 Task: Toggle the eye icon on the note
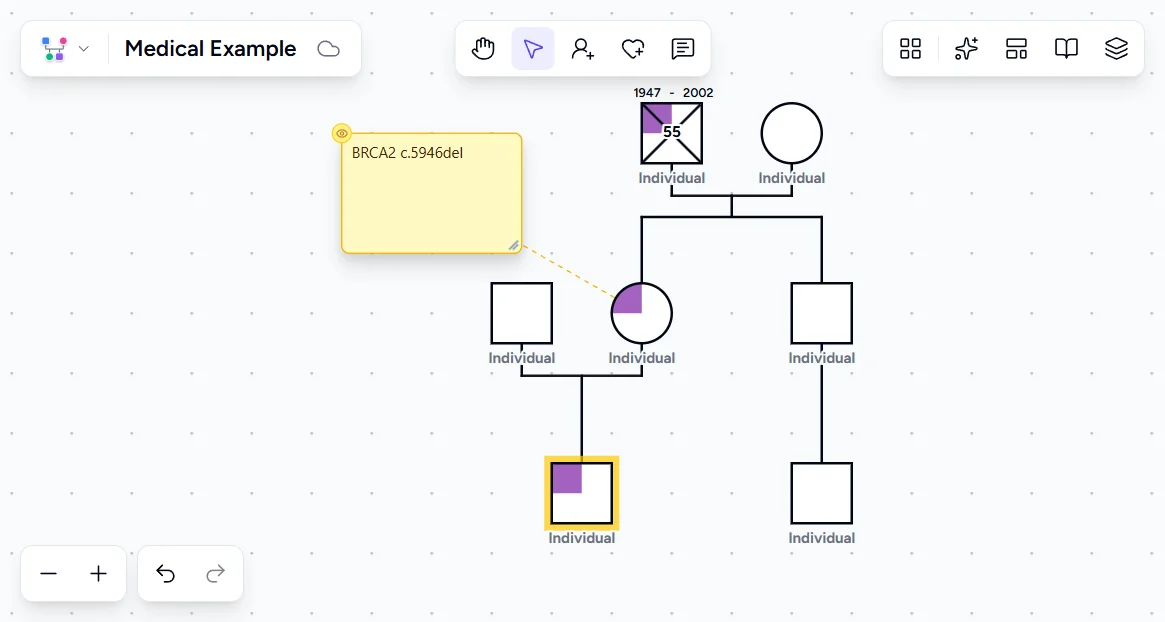(x=342, y=133)
